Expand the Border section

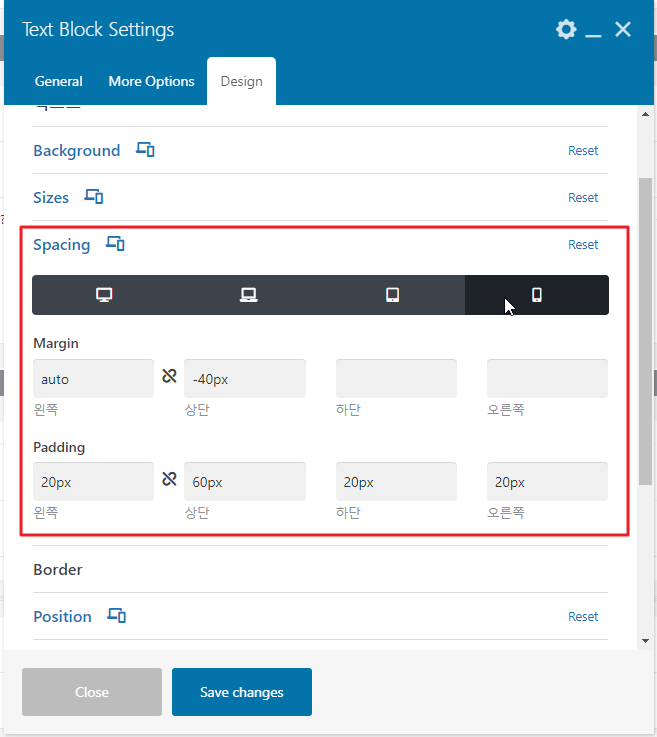click(x=58, y=570)
